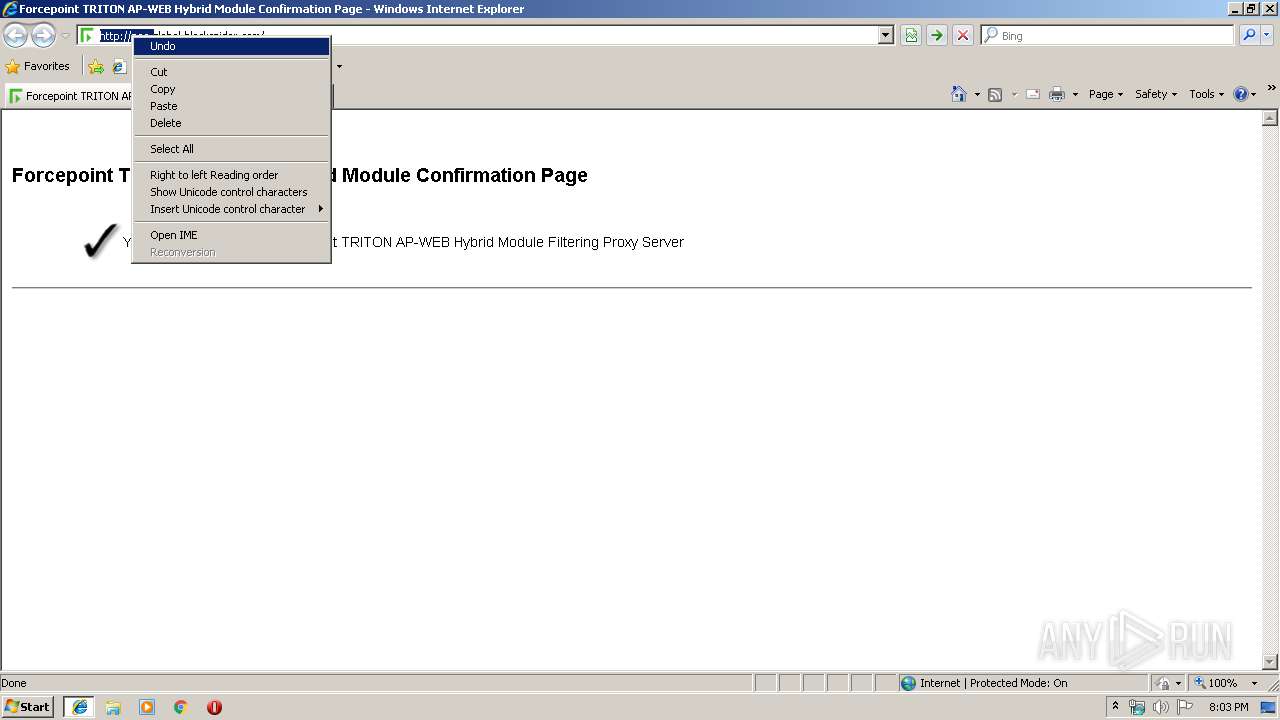Click the red Stop loading button

[x=963, y=36]
